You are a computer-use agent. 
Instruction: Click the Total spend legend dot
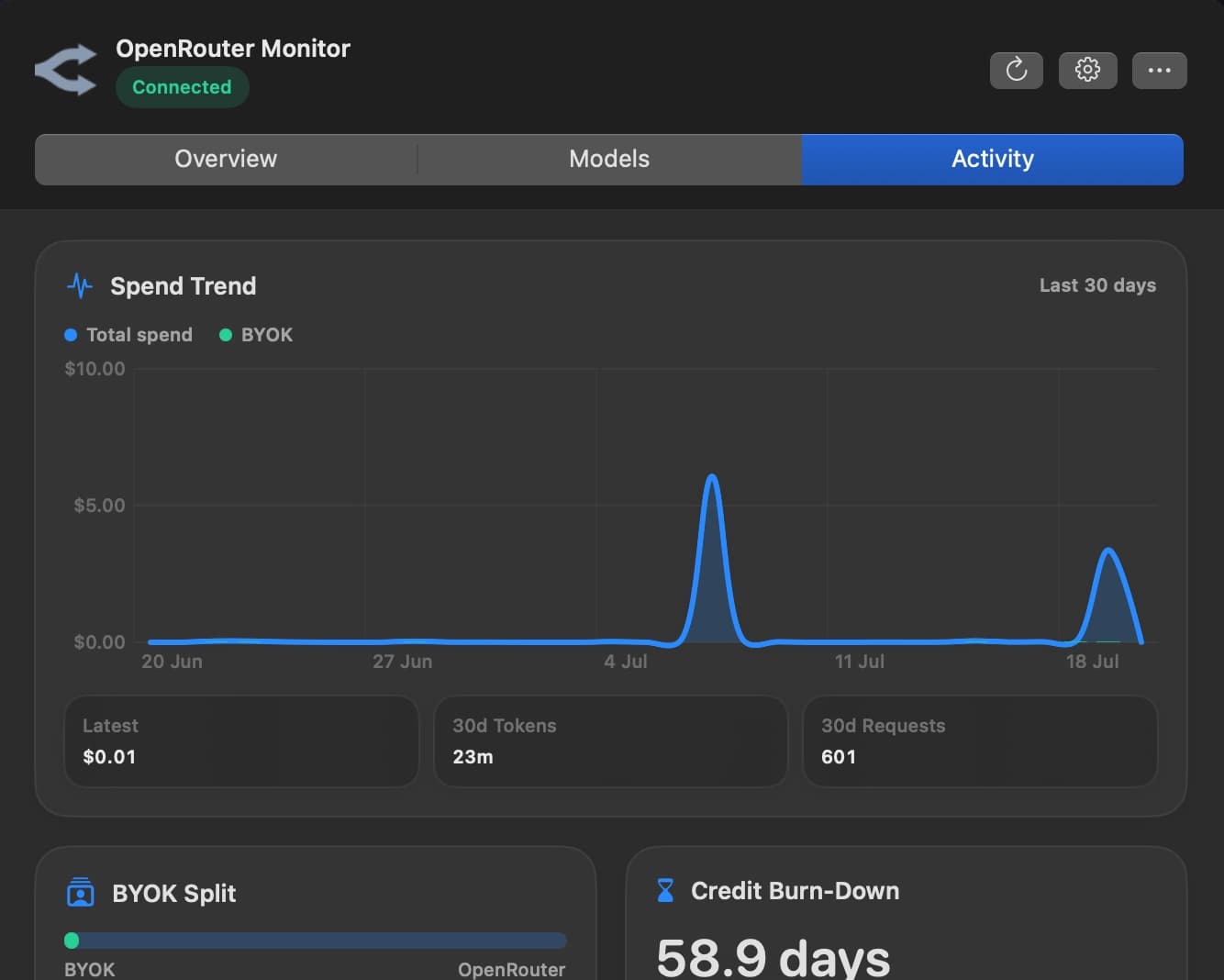tap(71, 335)
